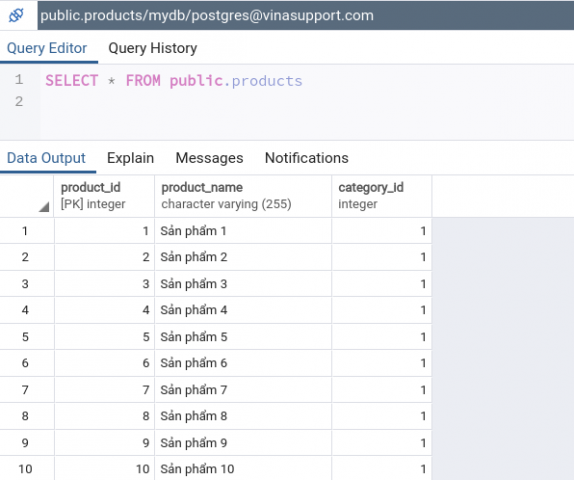Screen dimensions: 574x480
Task: Select row number 1 header
Action: point(25,231)
